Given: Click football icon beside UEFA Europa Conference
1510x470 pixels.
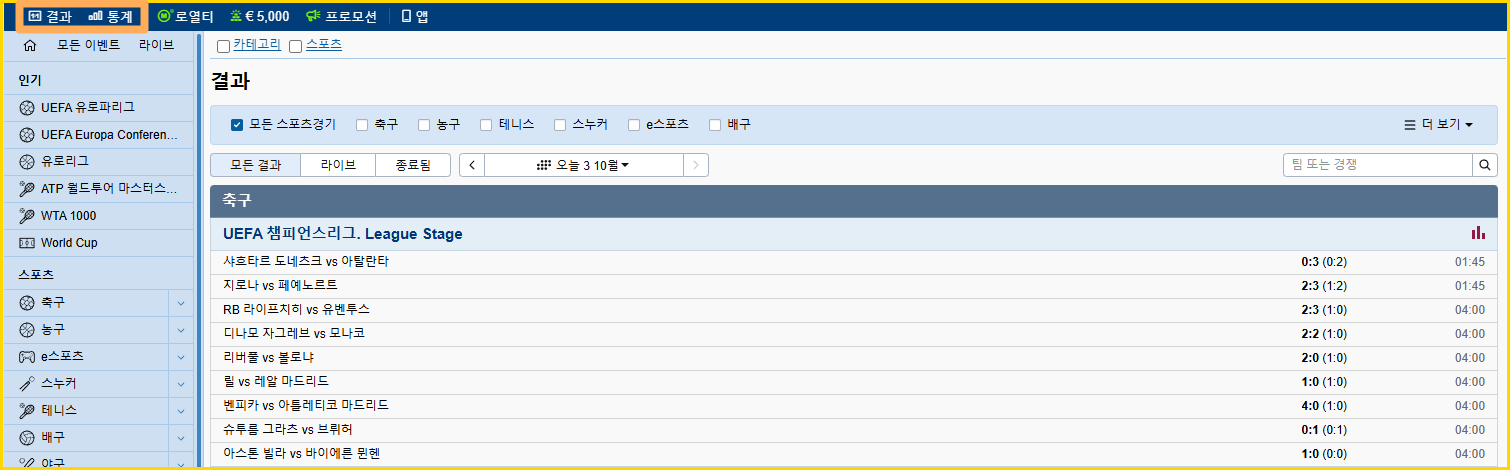Looking at the screenshot, I should coord(27,134).
